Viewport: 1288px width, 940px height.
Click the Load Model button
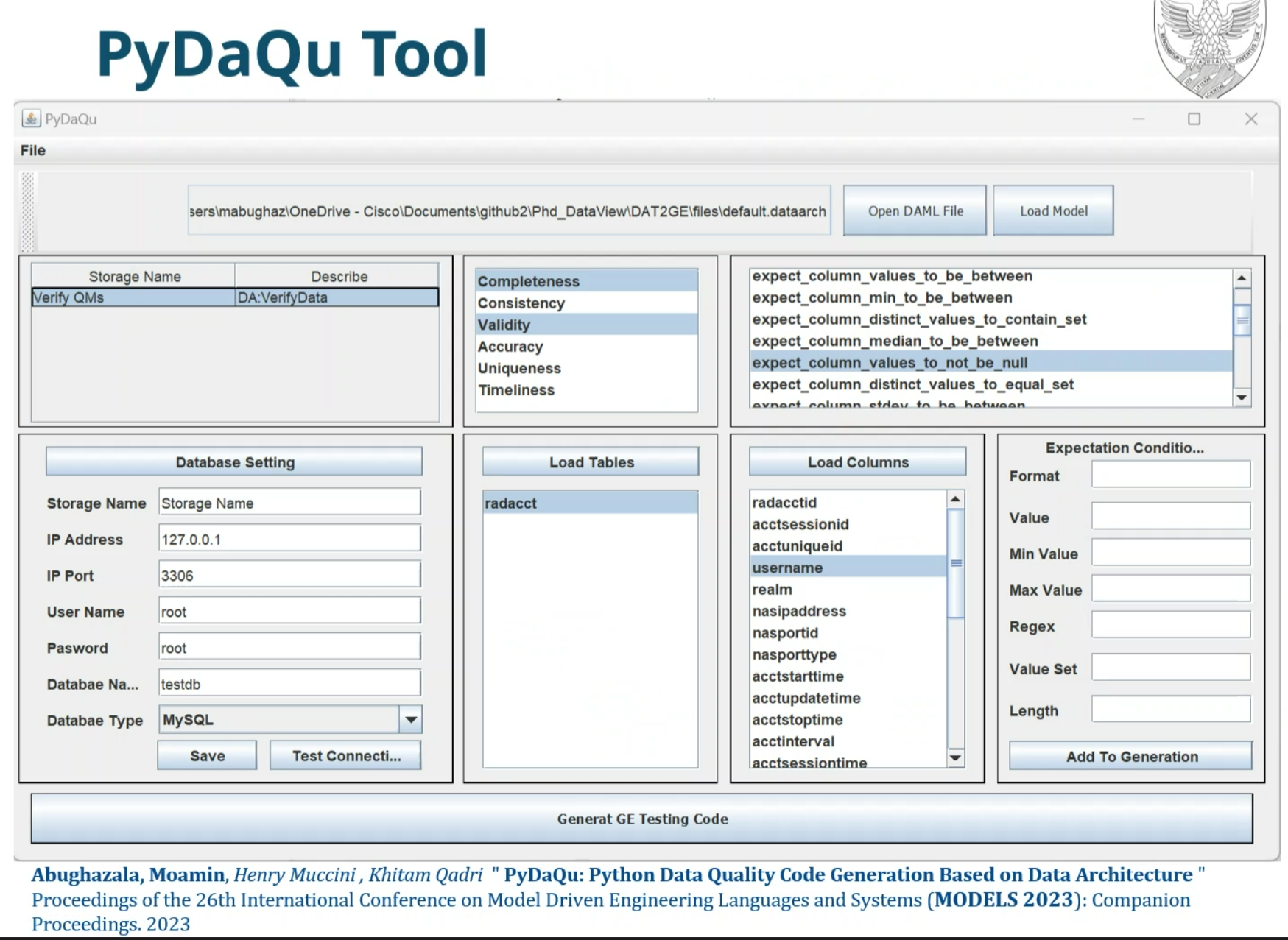[1053, 211]
